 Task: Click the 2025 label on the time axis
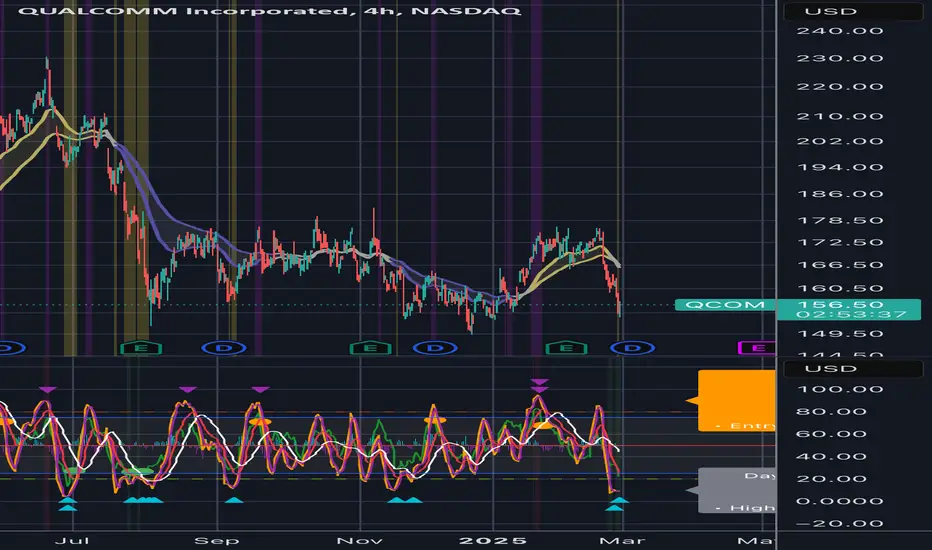coord(493,540)
